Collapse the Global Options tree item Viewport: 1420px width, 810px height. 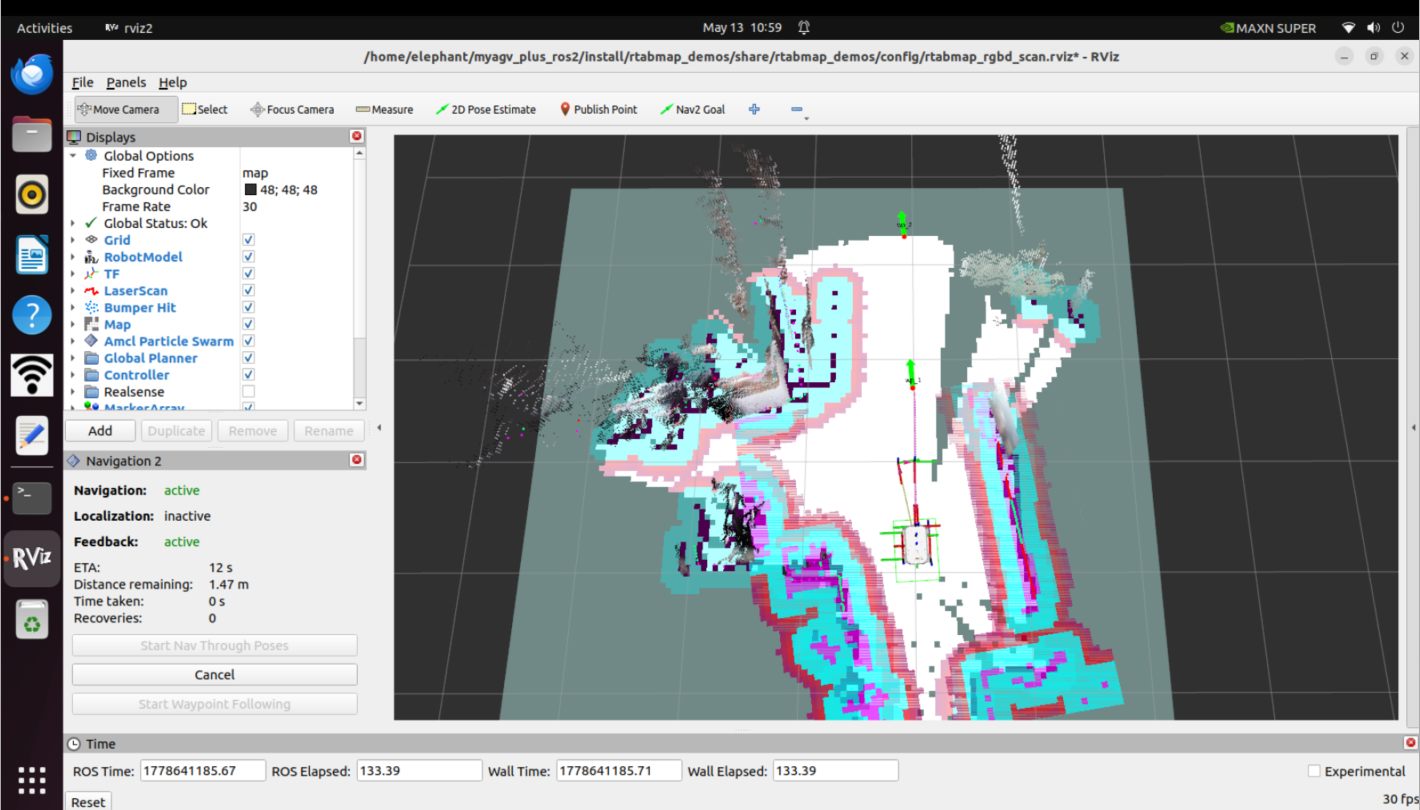(73, 156)
